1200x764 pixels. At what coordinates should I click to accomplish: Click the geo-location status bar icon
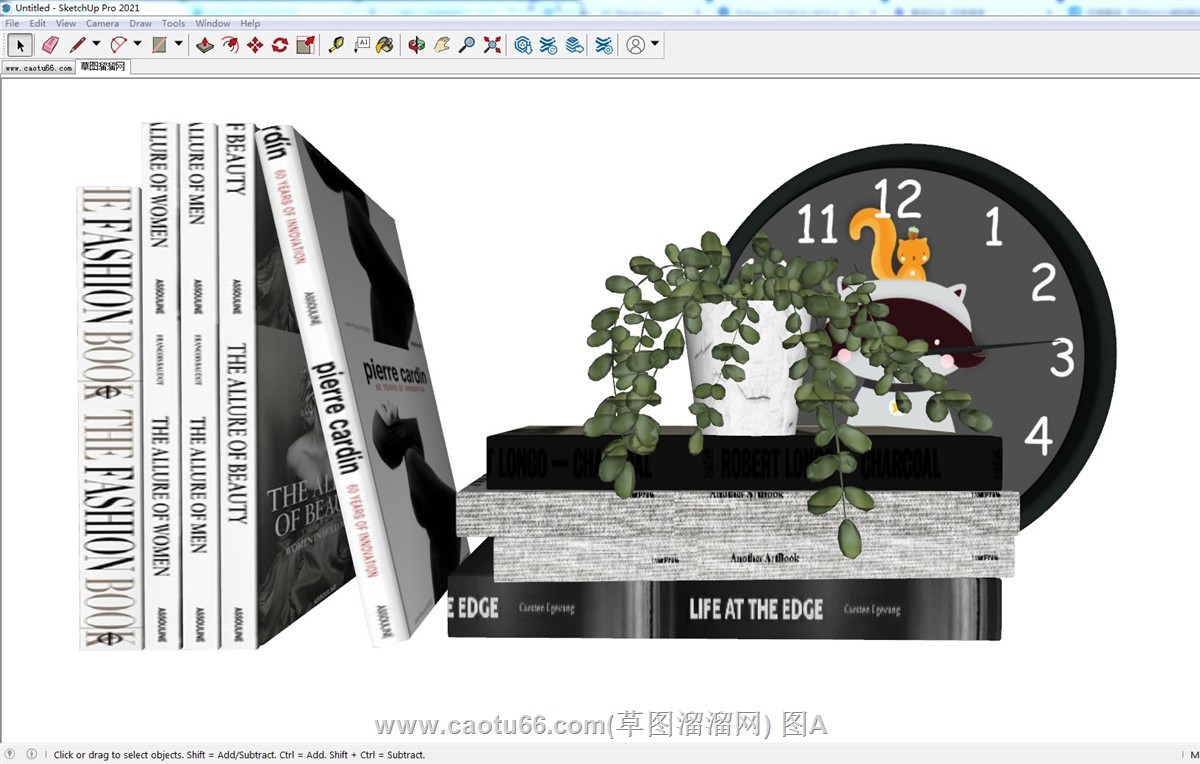tap(11, 754)
